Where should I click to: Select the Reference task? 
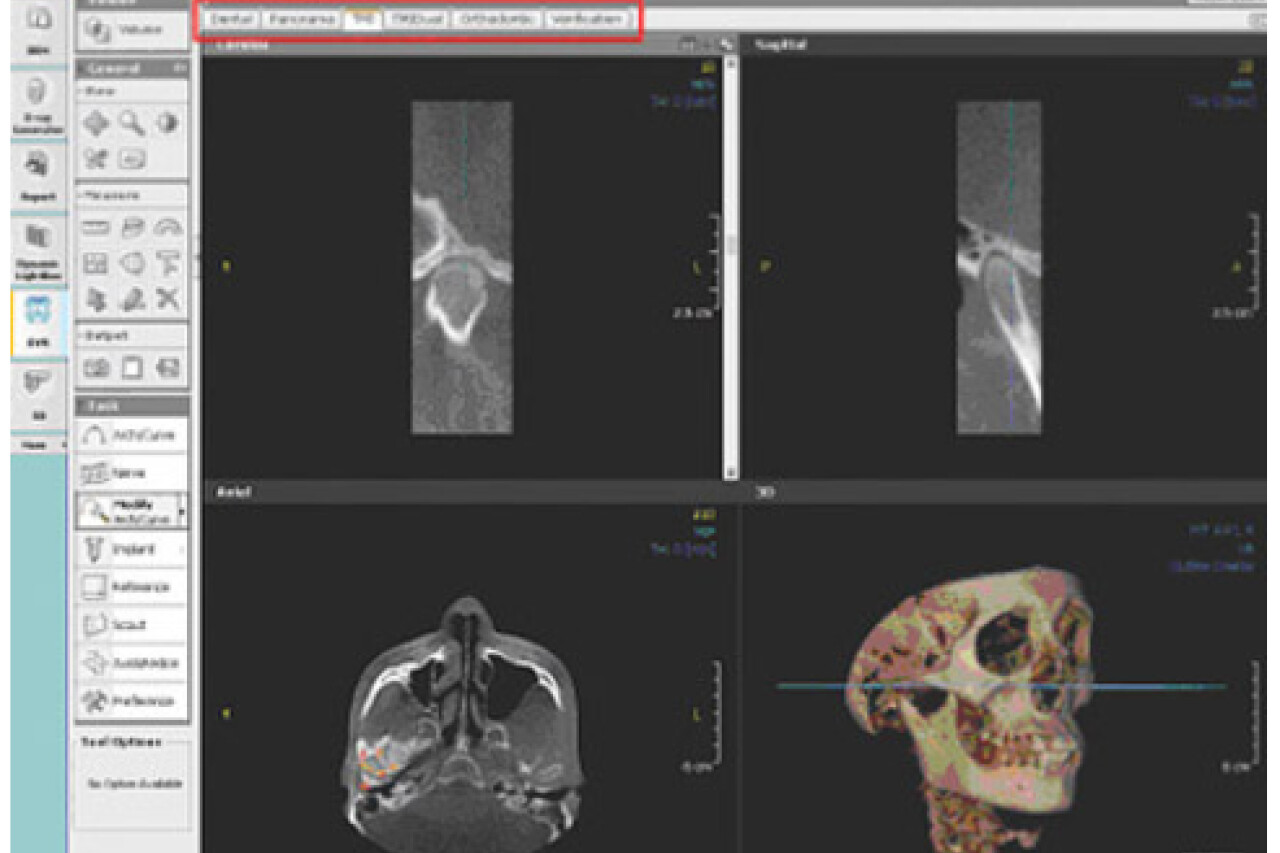132,586
